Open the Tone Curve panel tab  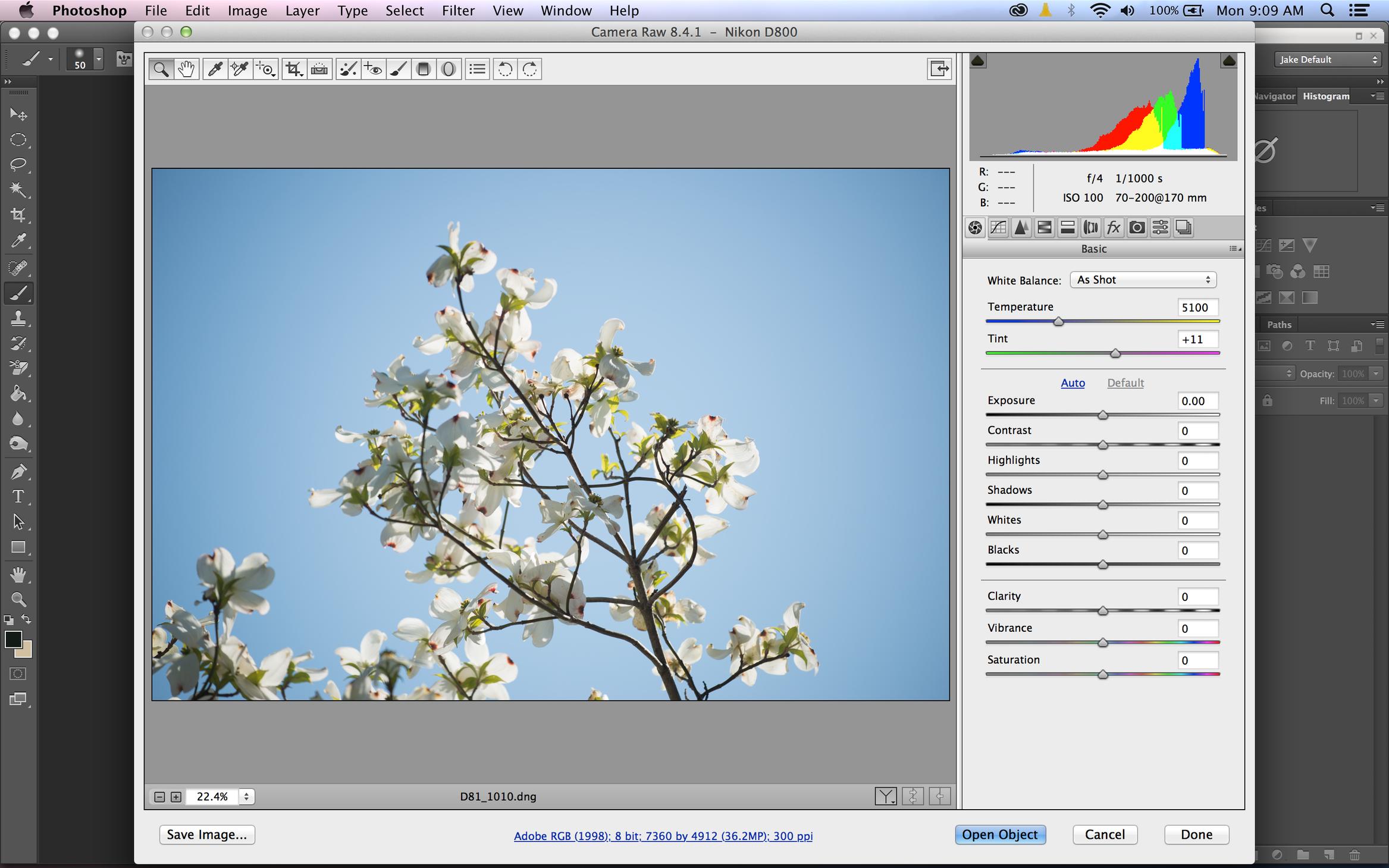coord(998,227)
